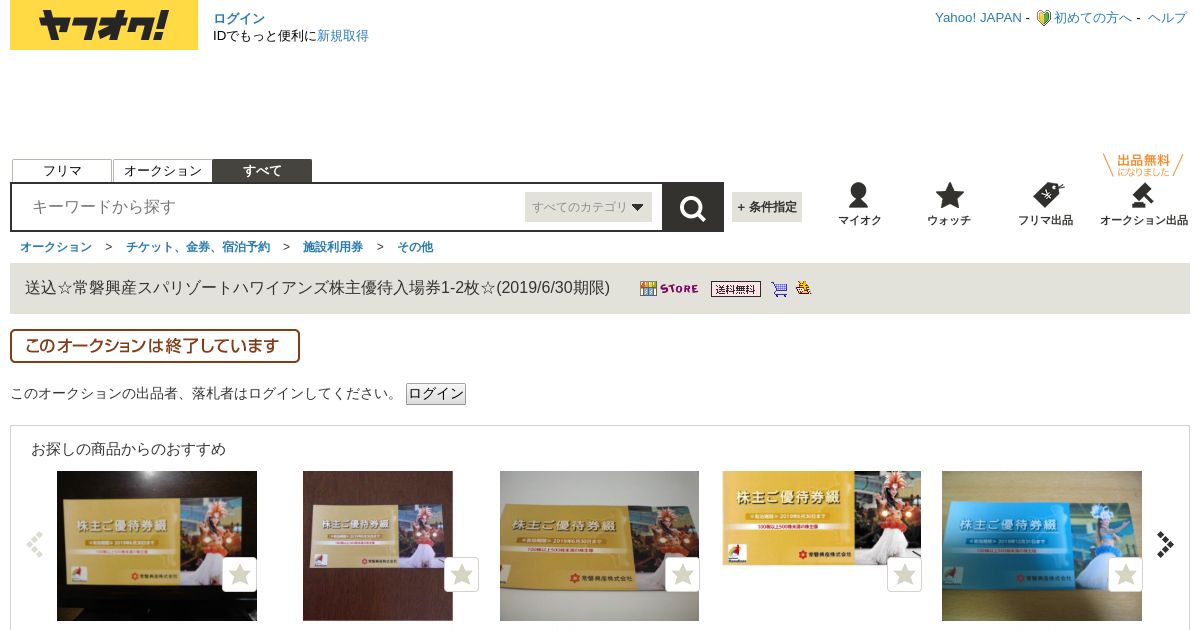Toggle watch star on blue coupon item
The image size is (1200, 630).
pyautogui.click(x=1126, y=575)
